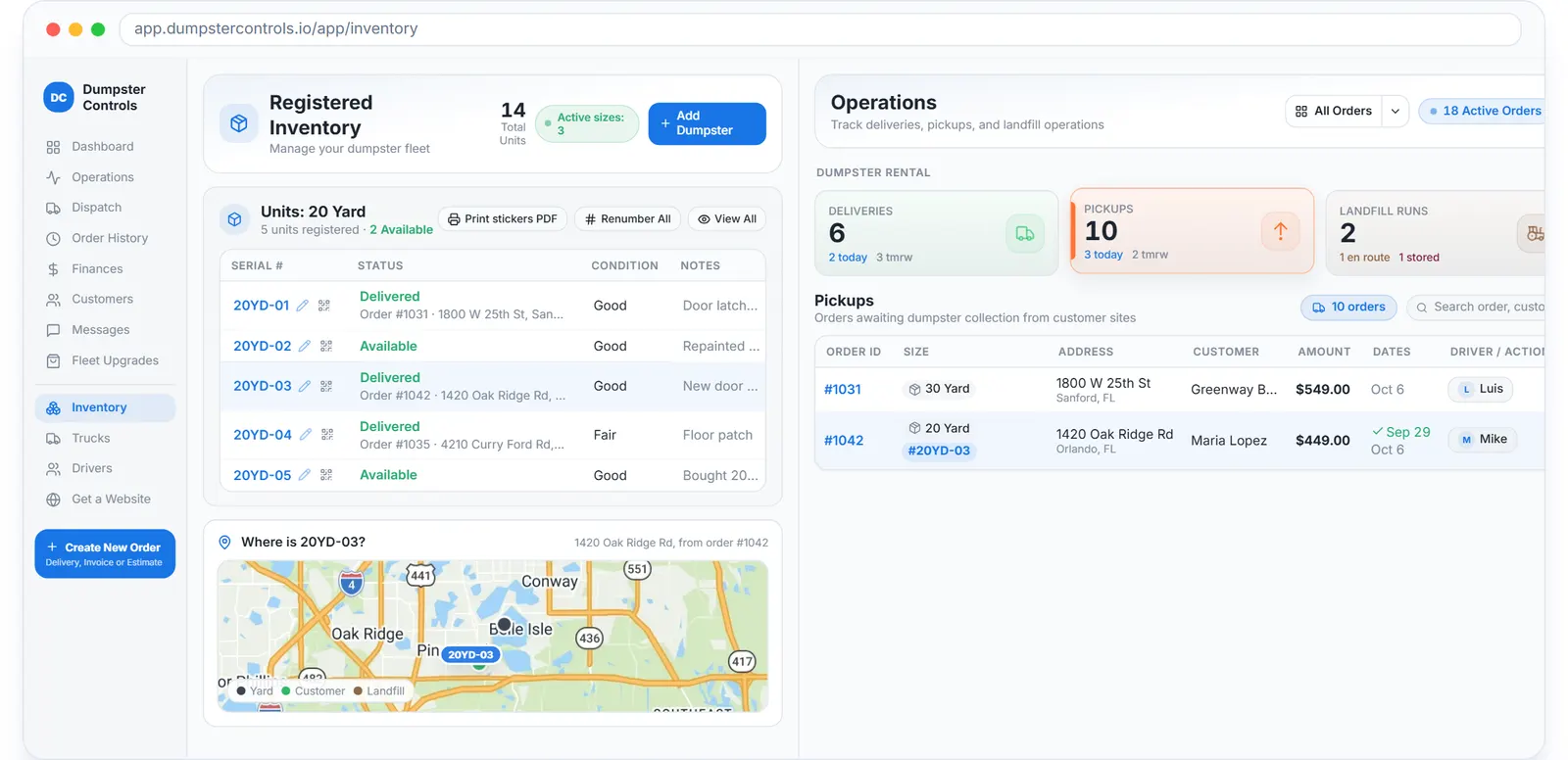The height and width of the screenshot is (760, 1568).
Task: Expand the All Orders dropdown chevron
Action: (1396, 112)
